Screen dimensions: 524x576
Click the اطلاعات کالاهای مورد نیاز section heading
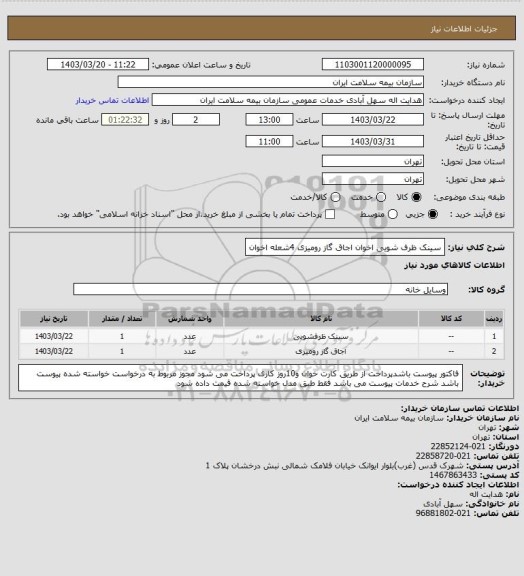(454, 265)
